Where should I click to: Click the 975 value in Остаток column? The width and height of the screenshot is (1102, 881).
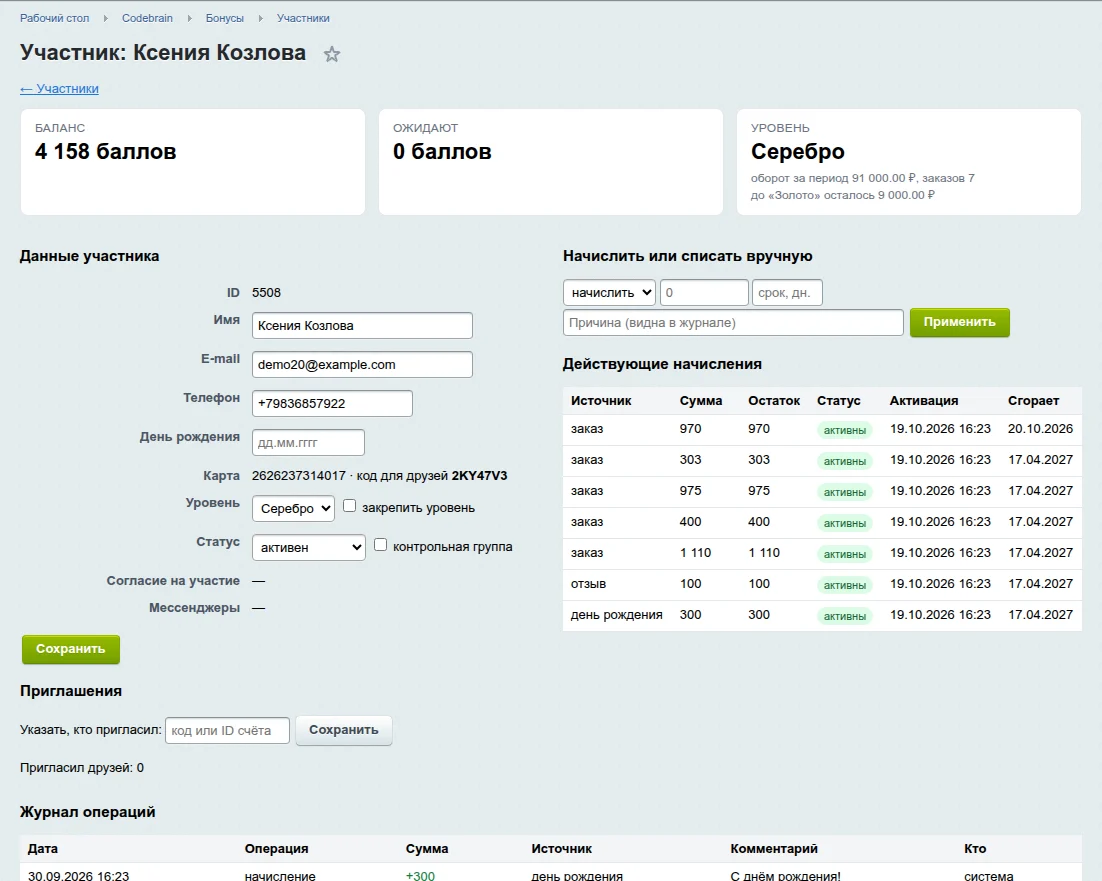[759, 490]
